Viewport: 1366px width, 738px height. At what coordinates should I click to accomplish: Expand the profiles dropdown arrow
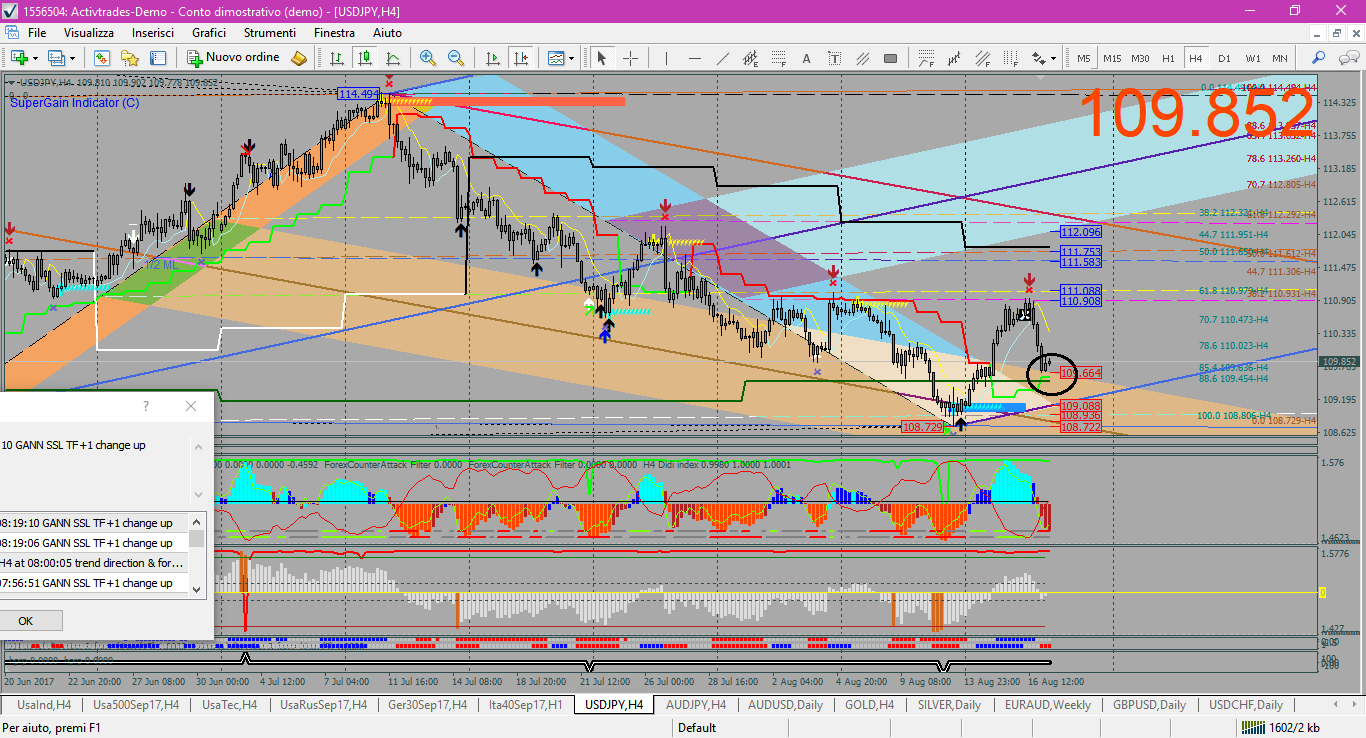pyautogui.click(x=72, y=58)
